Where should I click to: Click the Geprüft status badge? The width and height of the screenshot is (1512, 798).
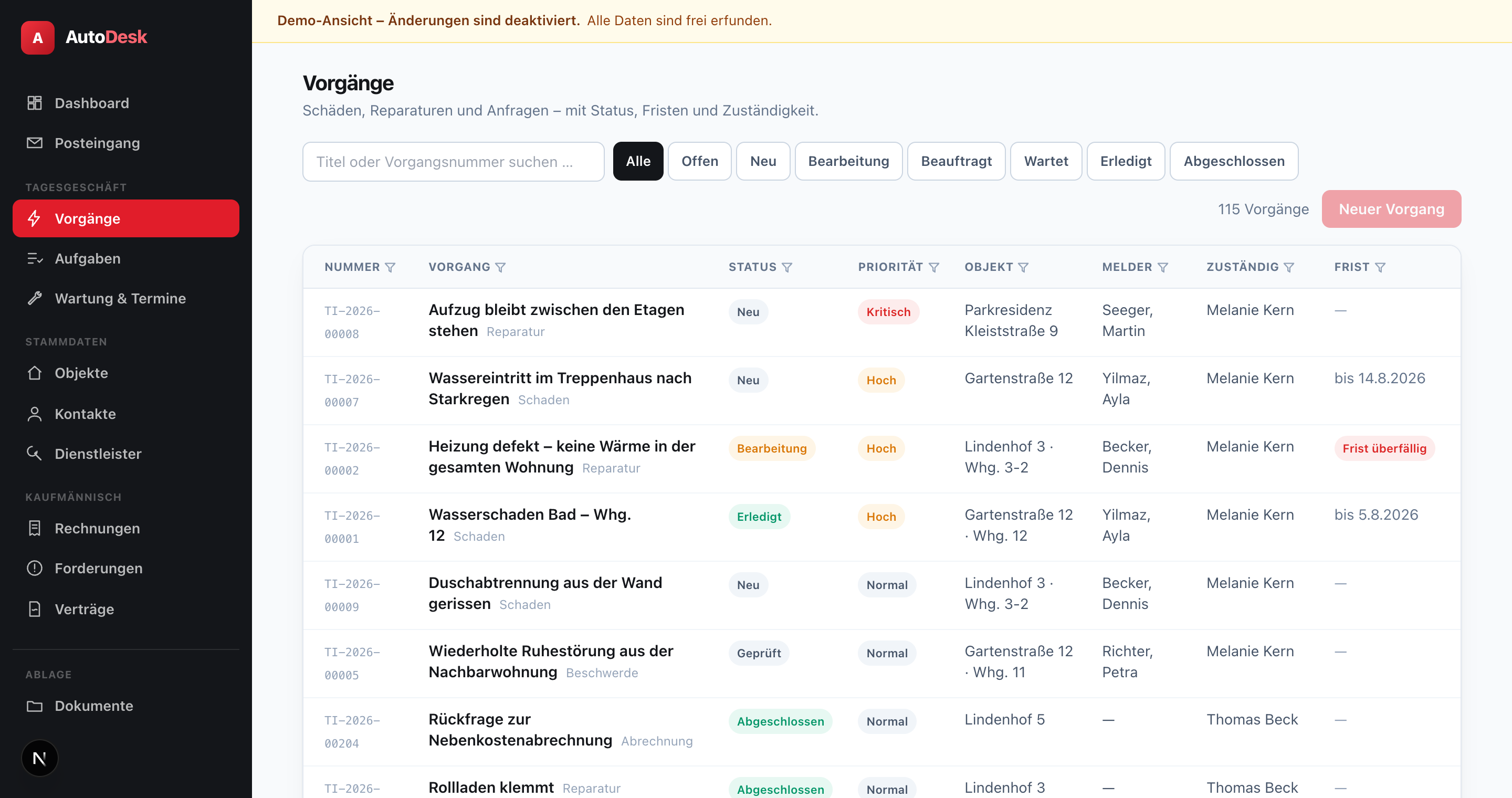point(758,653)
